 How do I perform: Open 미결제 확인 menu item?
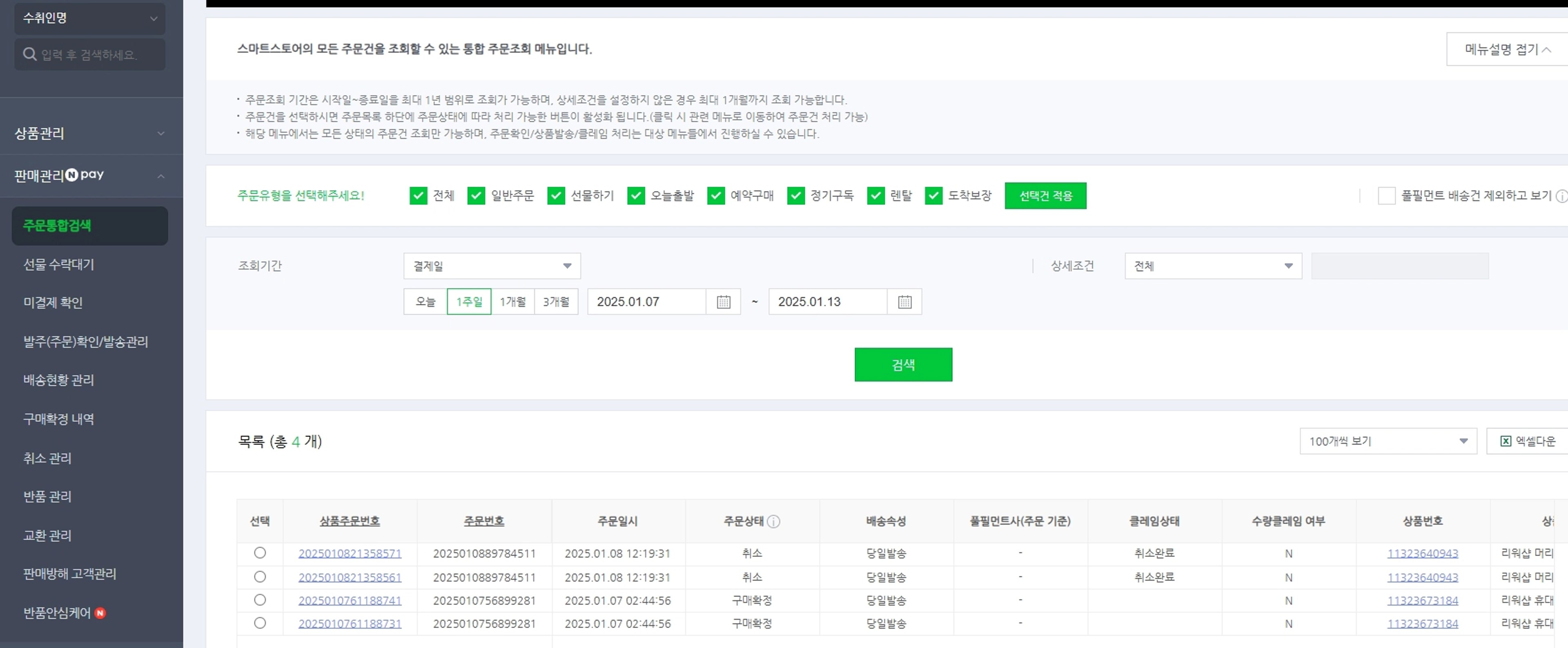(x=53, y=303)
